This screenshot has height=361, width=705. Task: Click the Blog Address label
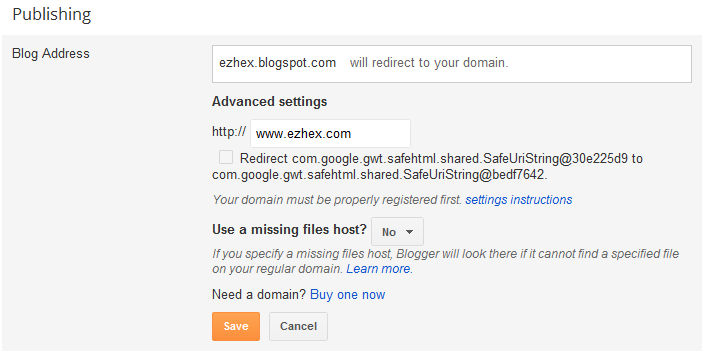coord(51,53)
